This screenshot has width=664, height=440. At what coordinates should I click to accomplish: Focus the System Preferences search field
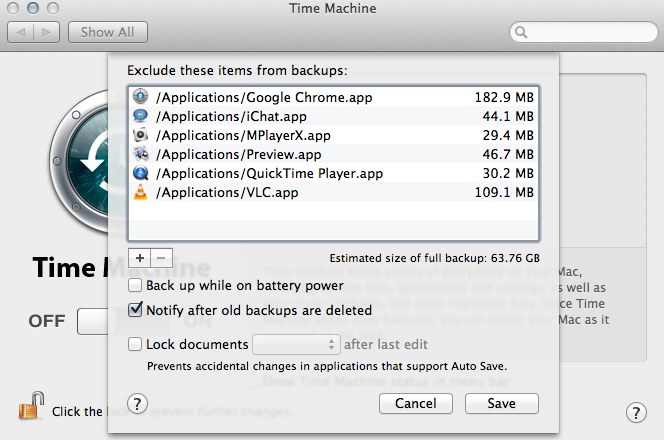tap(584, 32)
